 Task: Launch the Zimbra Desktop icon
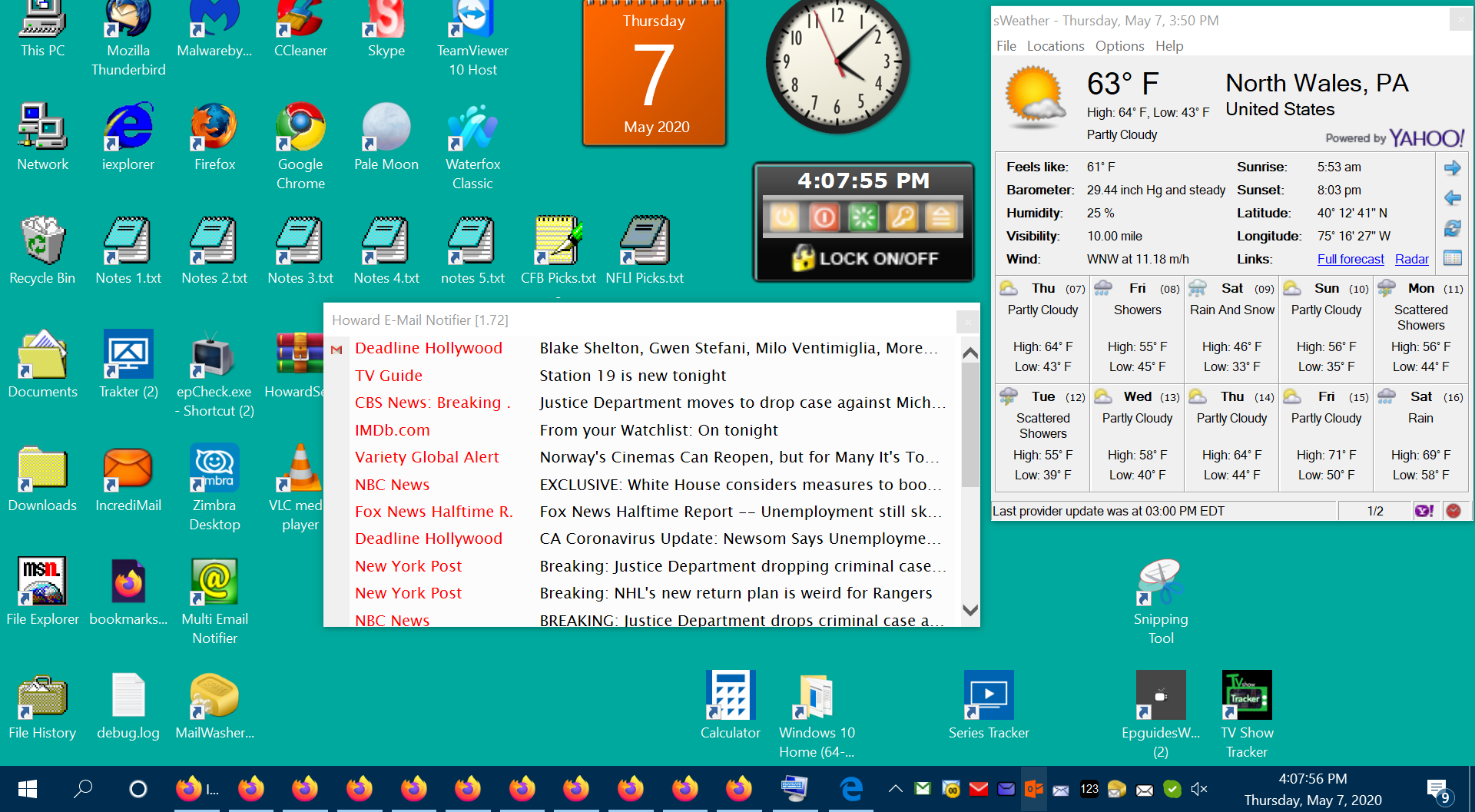214,487
